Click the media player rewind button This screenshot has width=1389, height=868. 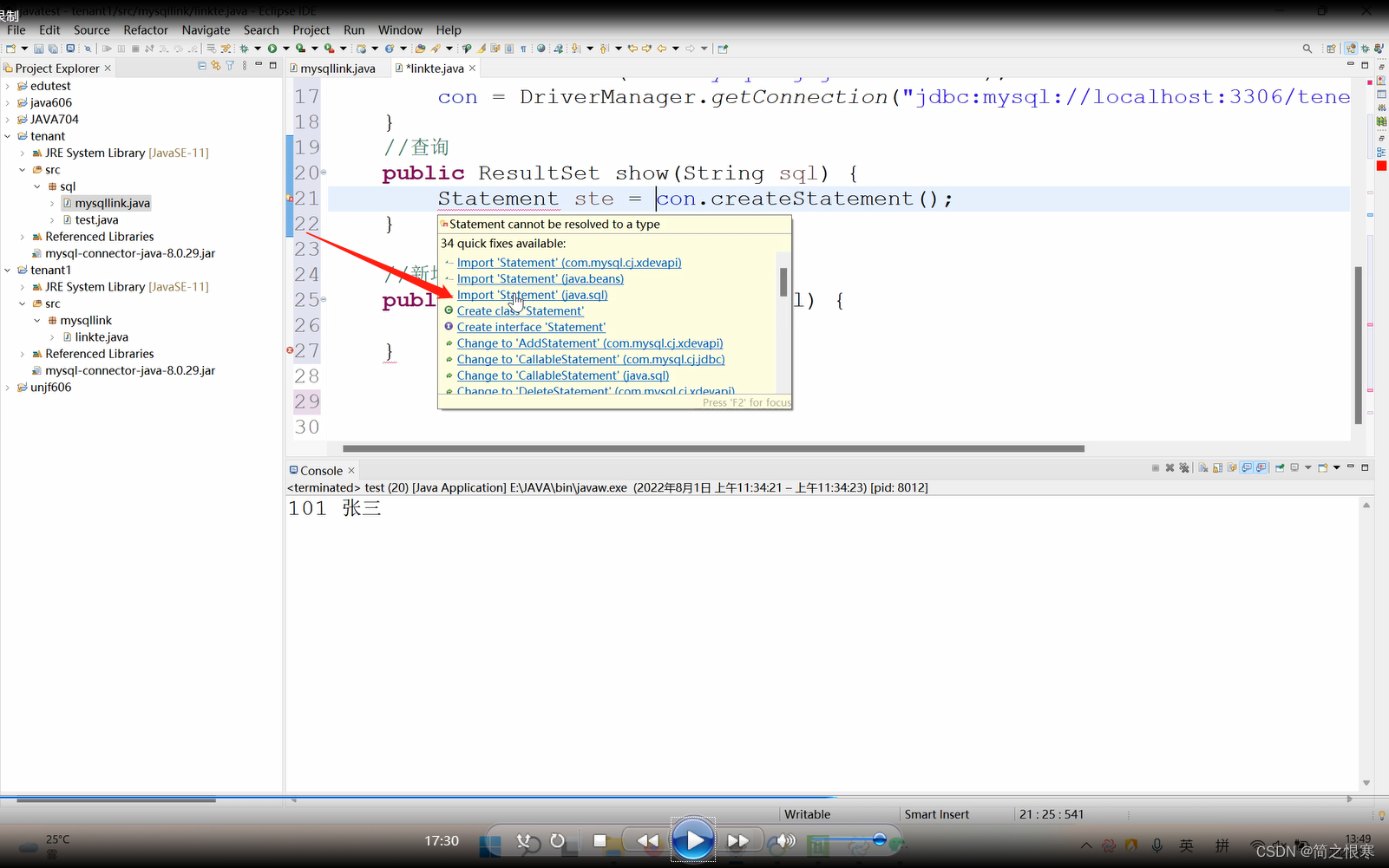pos(647,840)
